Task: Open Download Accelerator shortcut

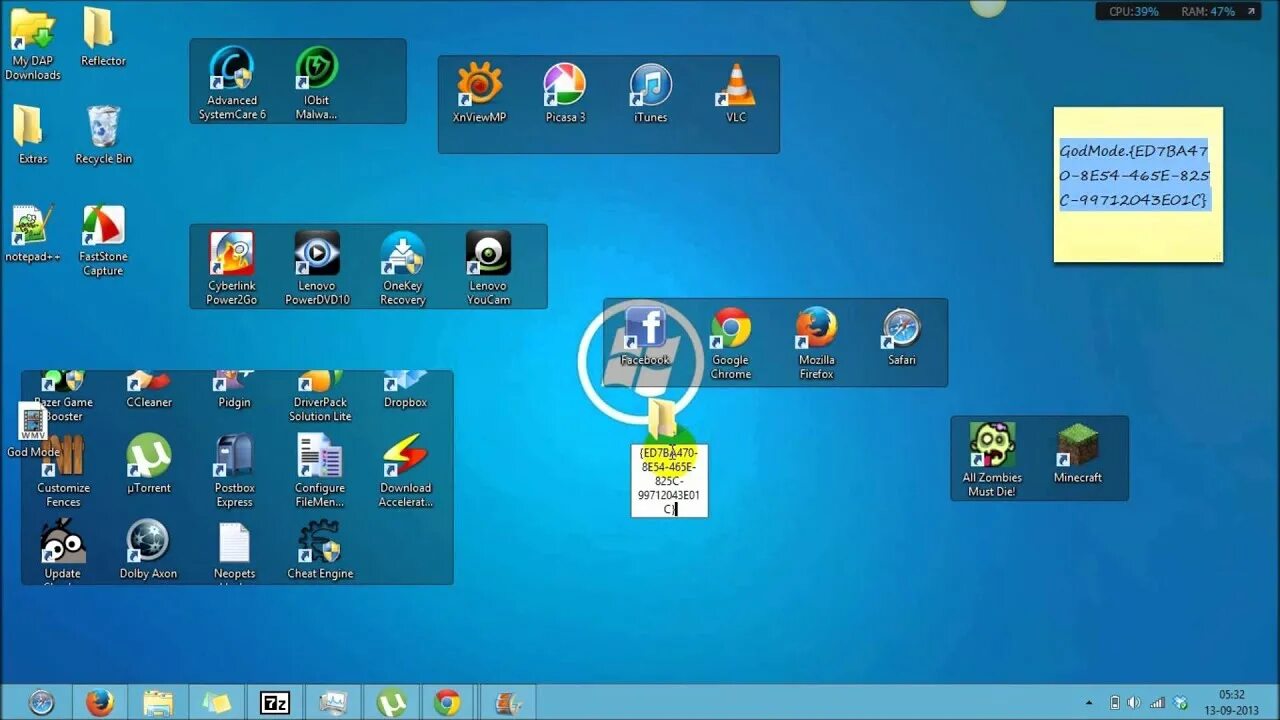Action: click(405, 470)
